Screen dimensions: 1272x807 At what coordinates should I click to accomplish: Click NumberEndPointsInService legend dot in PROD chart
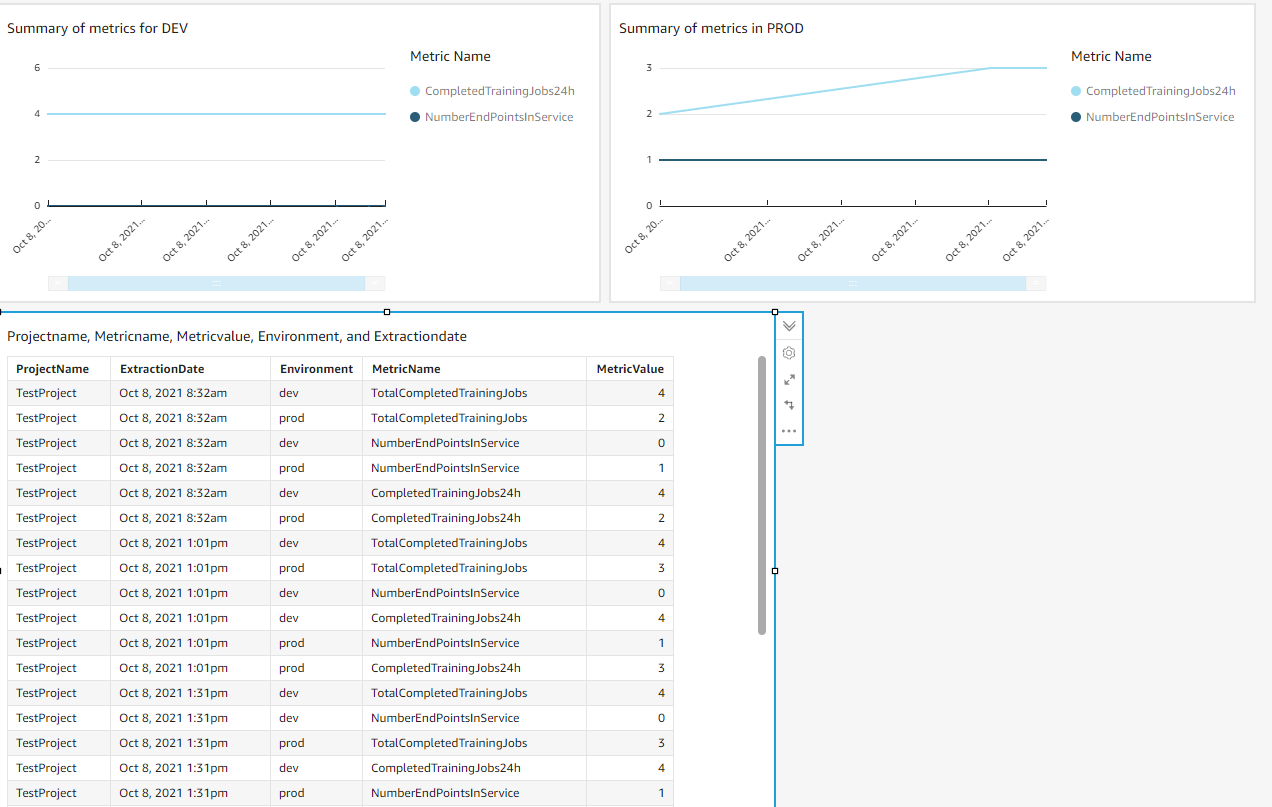pos(1076,117)
